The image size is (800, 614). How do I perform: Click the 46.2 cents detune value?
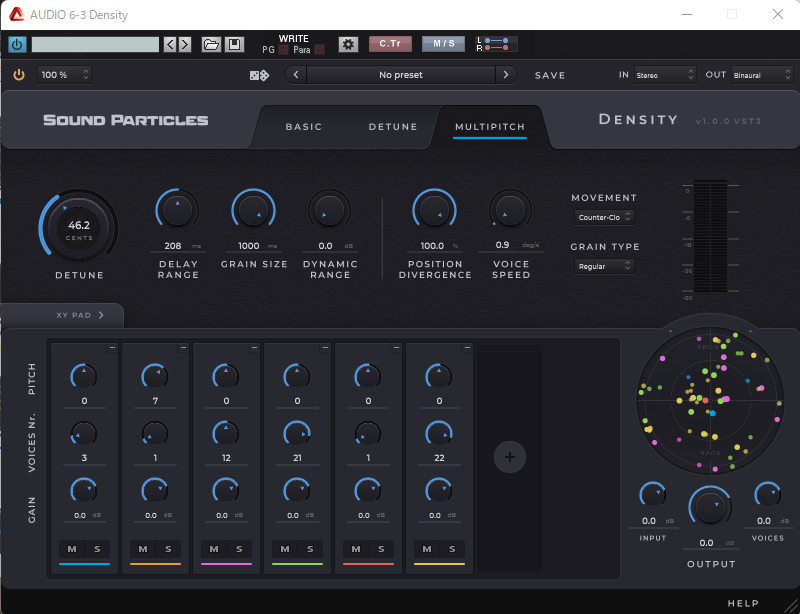click(x=79, y=225)
